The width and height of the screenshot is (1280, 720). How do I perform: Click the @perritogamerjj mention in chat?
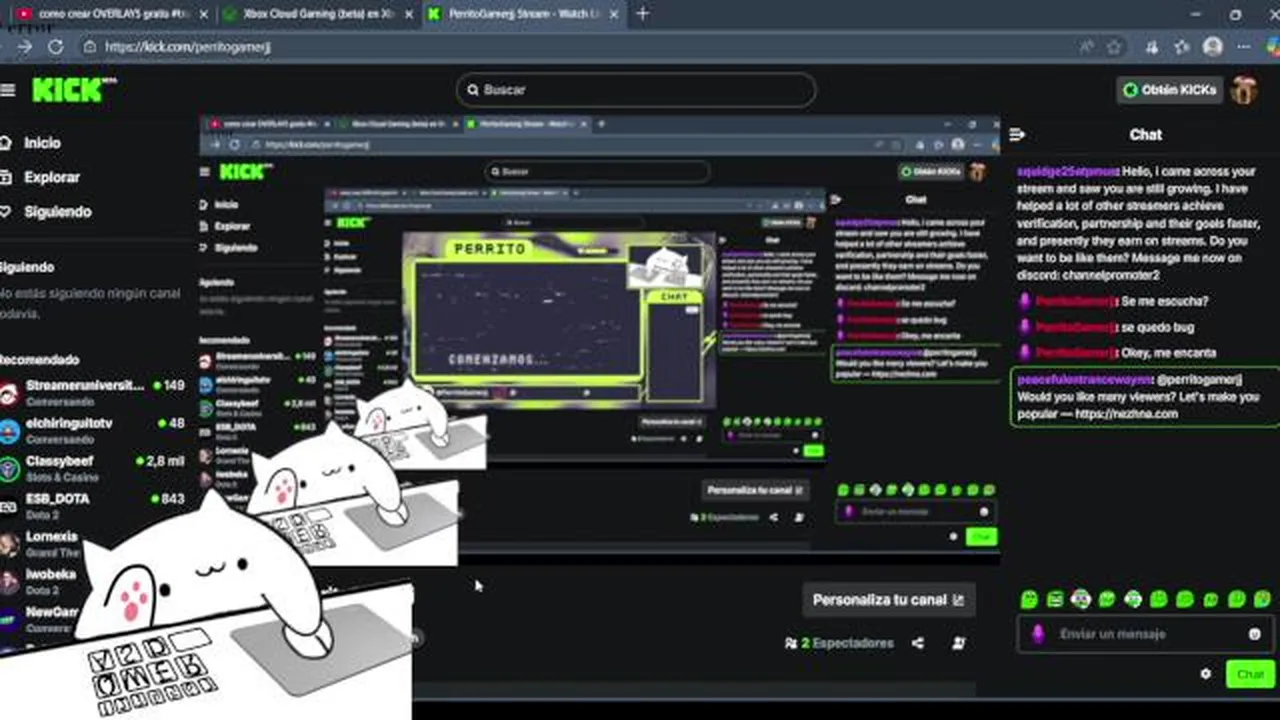click(x=1199, y=380)
